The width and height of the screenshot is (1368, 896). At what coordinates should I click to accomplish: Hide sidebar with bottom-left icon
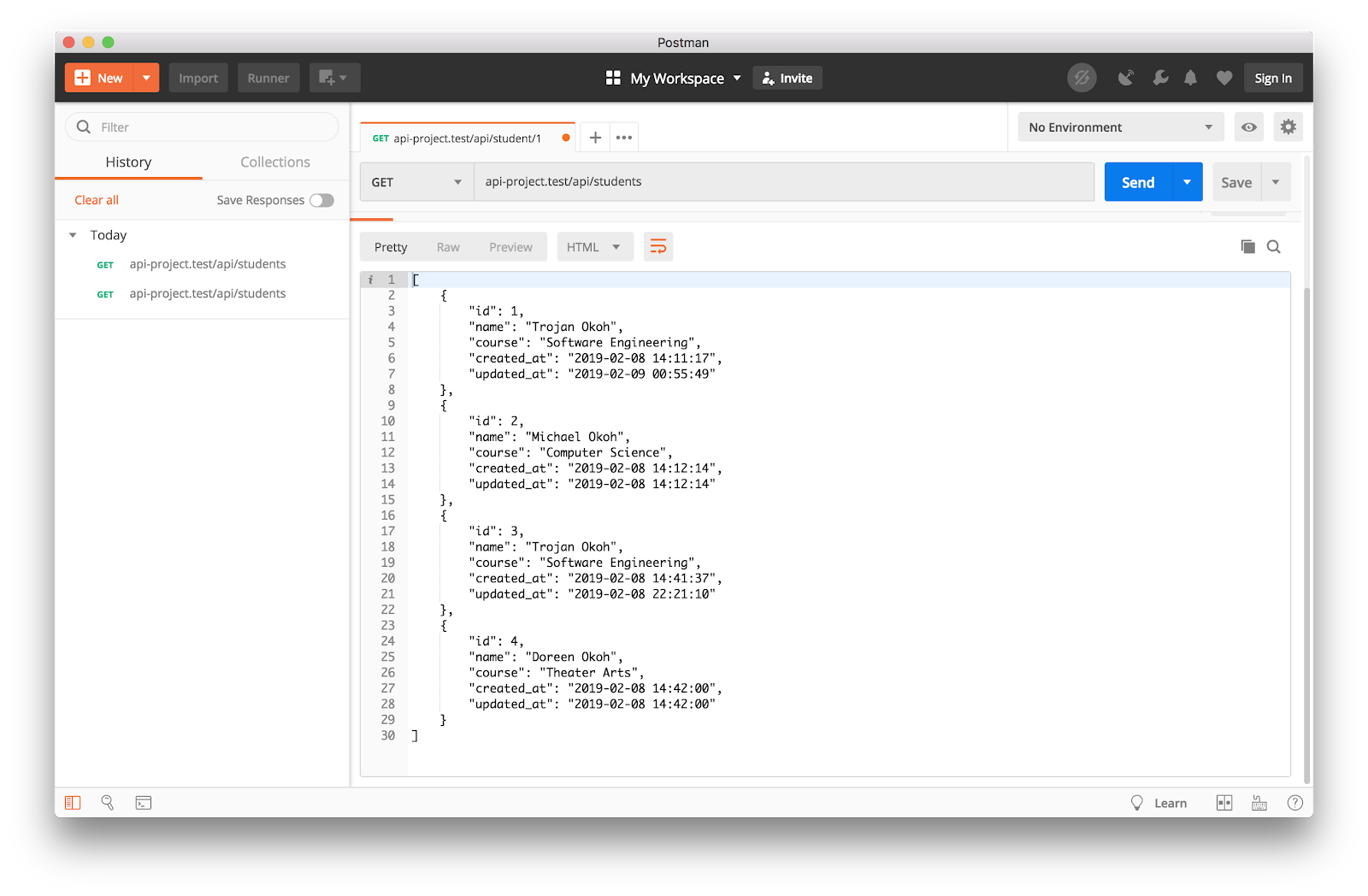pos(73,803)
